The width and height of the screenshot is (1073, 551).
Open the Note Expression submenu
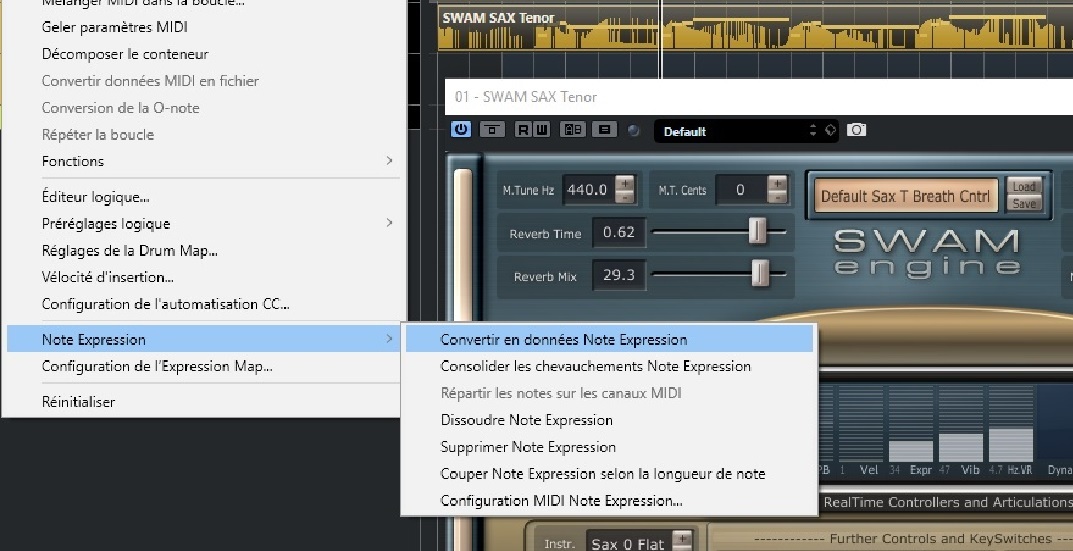pos(204,339)
